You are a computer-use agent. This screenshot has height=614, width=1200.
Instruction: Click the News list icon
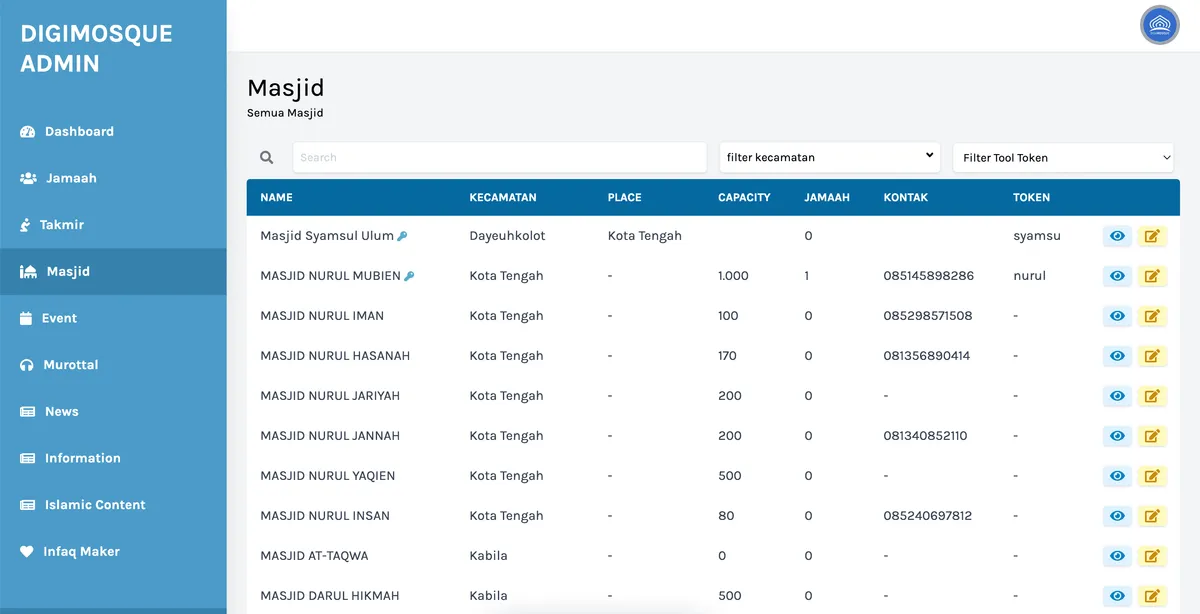27,411
